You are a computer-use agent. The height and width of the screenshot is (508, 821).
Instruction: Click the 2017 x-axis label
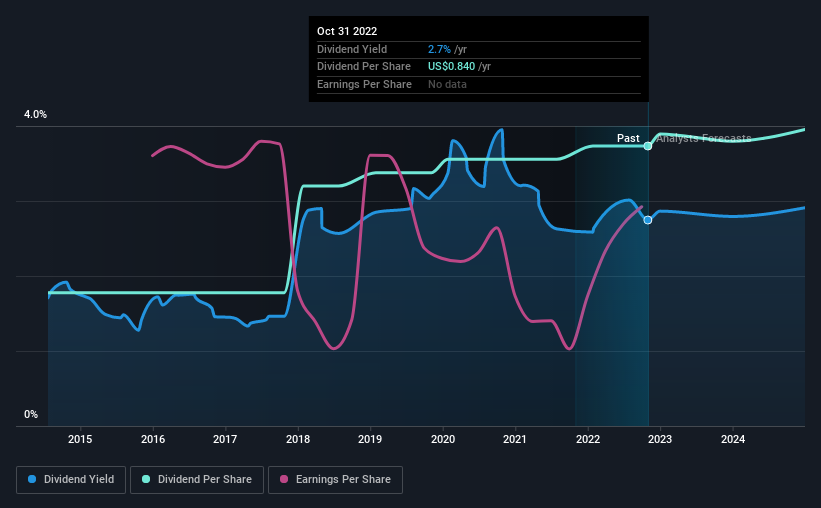(x=225, y=439)
